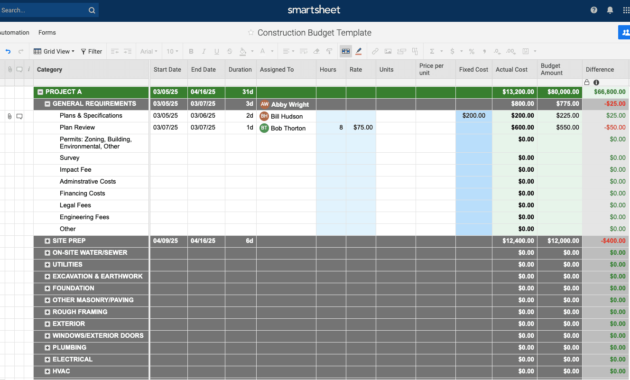Click attachment icon on Plans & Specifications row
Image resolution: width=630 pixels, height=380 pixels.
click(10, 116)
